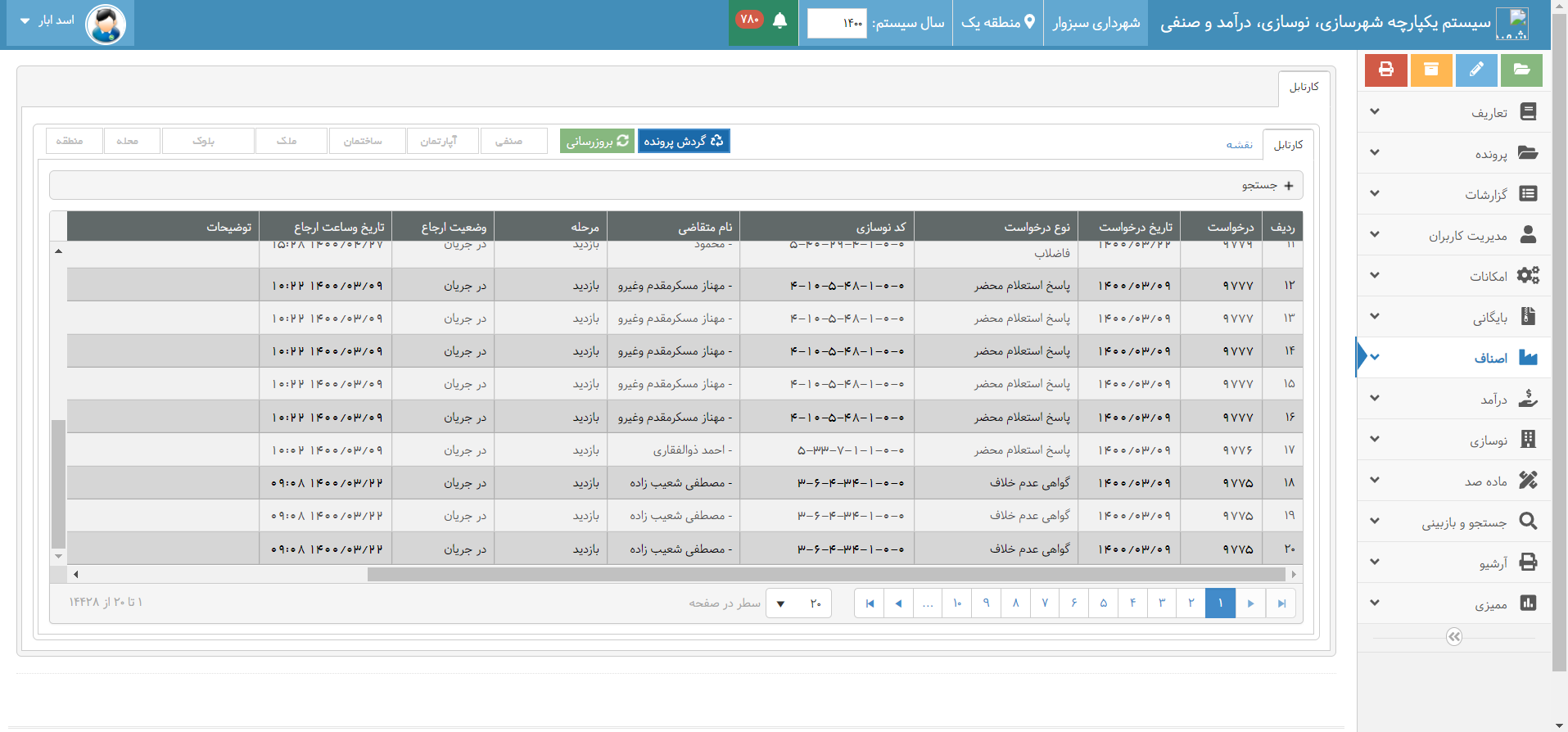Click the محله filter button
The width and height of the screenshot is (1568, 732).
[131, 141]
